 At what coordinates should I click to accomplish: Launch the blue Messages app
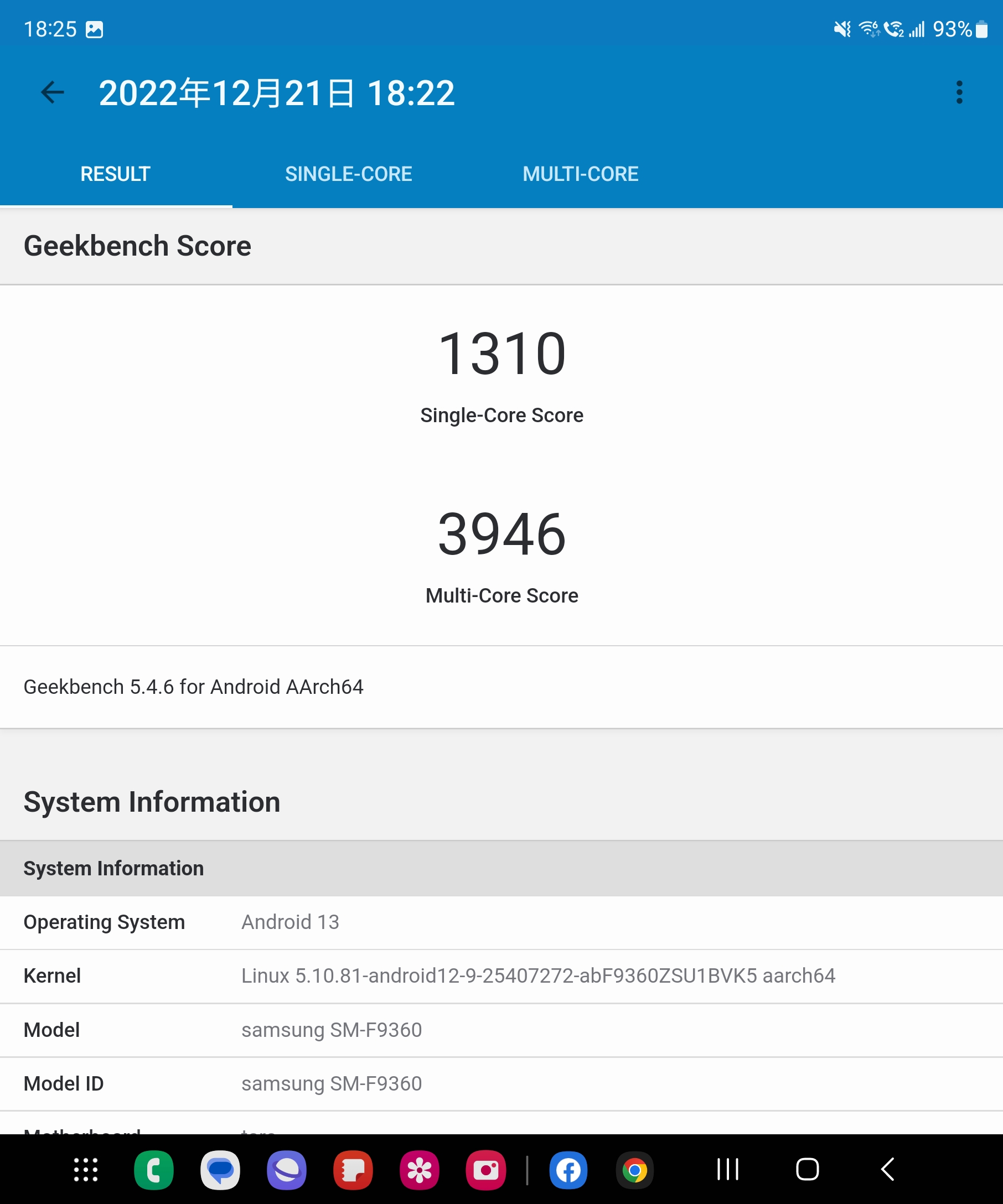tap(220, 1170)
